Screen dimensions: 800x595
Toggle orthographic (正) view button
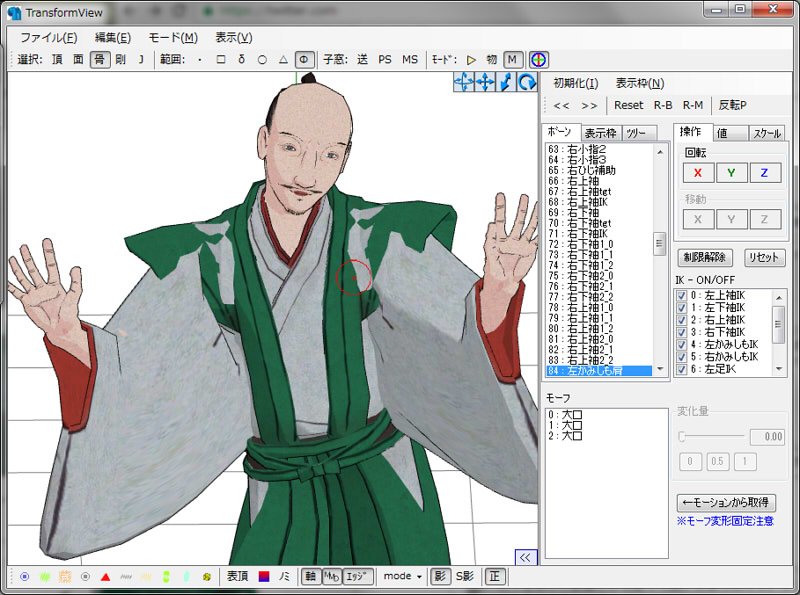494,577
